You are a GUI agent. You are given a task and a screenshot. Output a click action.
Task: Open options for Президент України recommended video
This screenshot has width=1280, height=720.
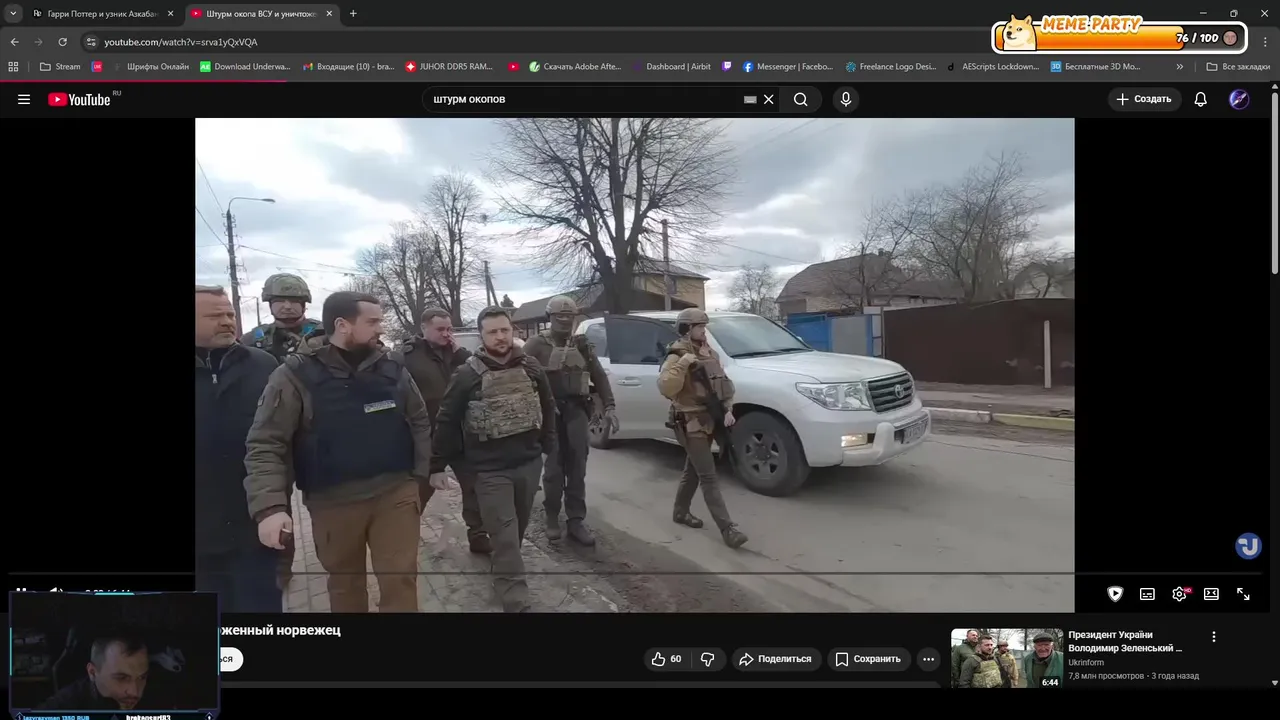coord(1214,637)
